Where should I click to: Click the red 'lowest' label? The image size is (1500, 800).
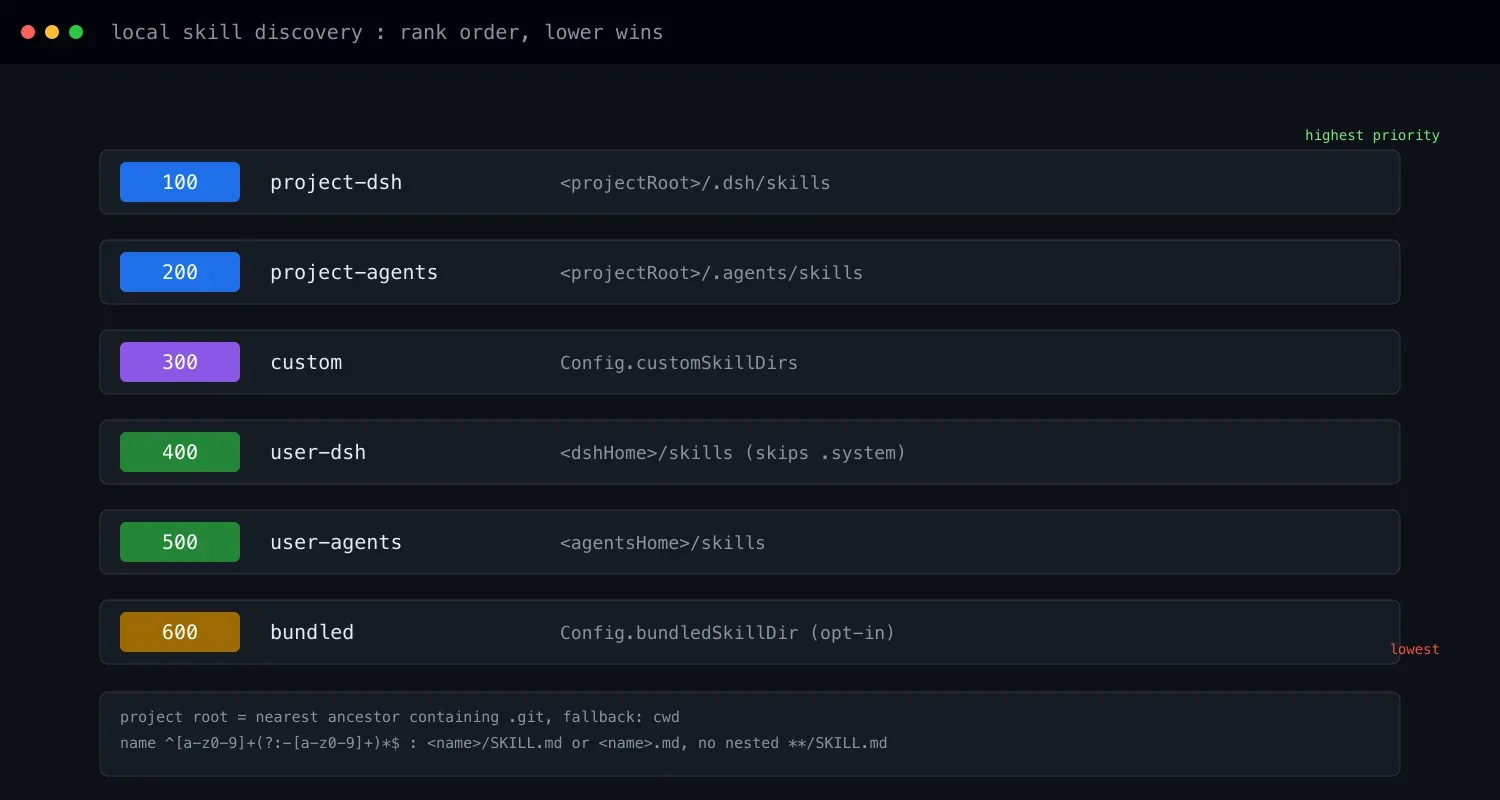1415,649
